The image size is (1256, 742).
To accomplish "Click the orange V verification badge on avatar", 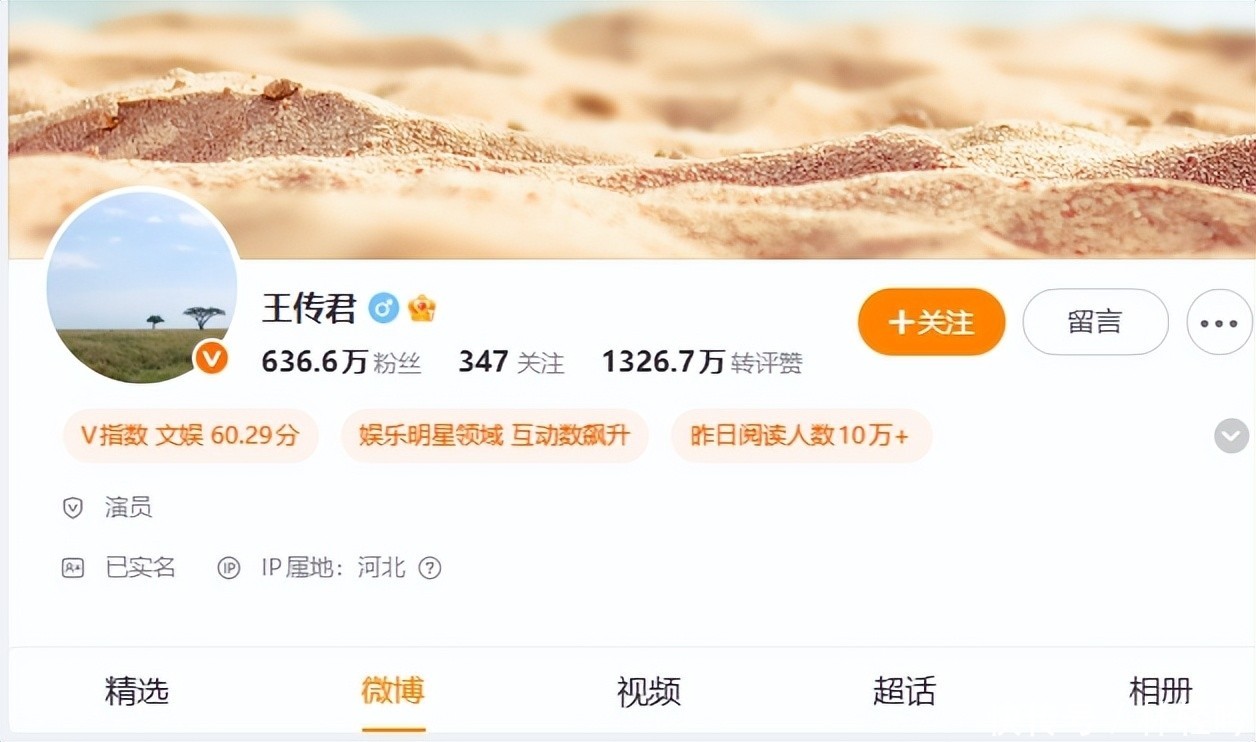I will [x=211, y=357].
